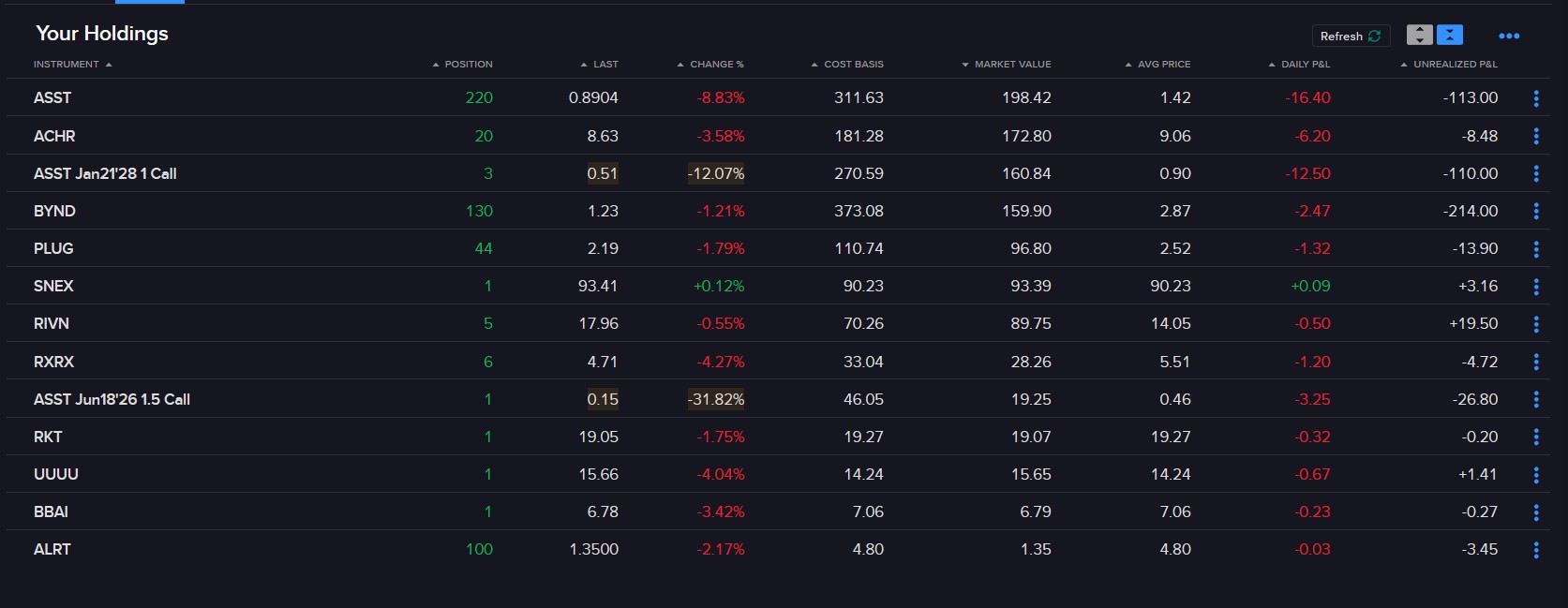The width and height of the screenshot is (1568, 608).
Task: Open the three-dot menu for the UUUU row
Action: click(1536, 475)
